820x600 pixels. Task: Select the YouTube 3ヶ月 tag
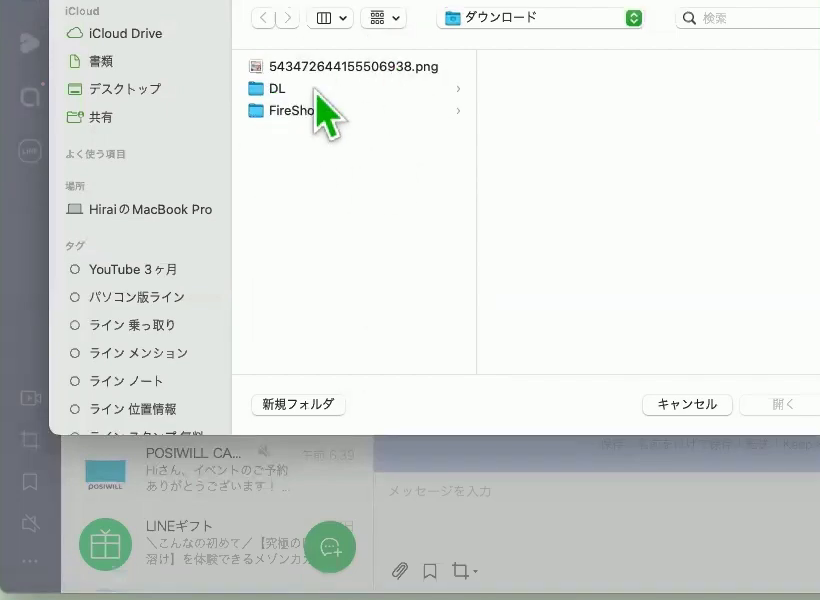pyautogui.click(x=123, y=269)
